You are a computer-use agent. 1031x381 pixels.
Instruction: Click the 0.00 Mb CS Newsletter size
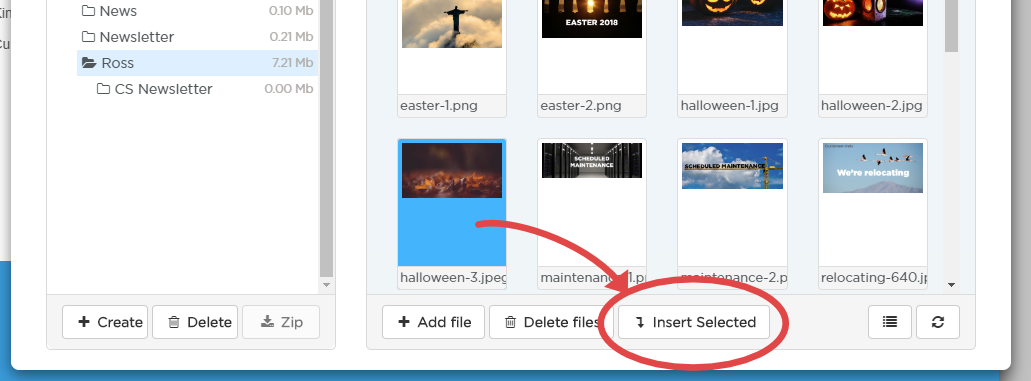tap(289, 89)
